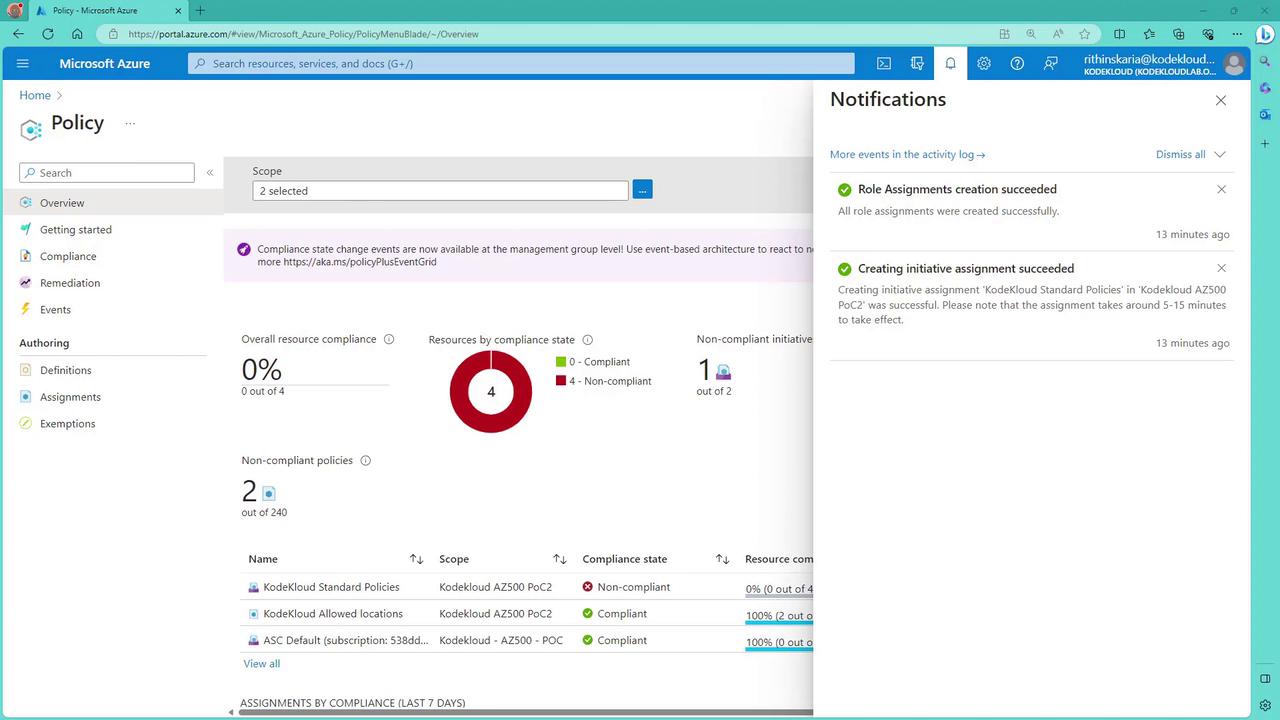Add this page to favorites star icon
Viewport: 1280px width, 720px height.
coord(1085,34)
